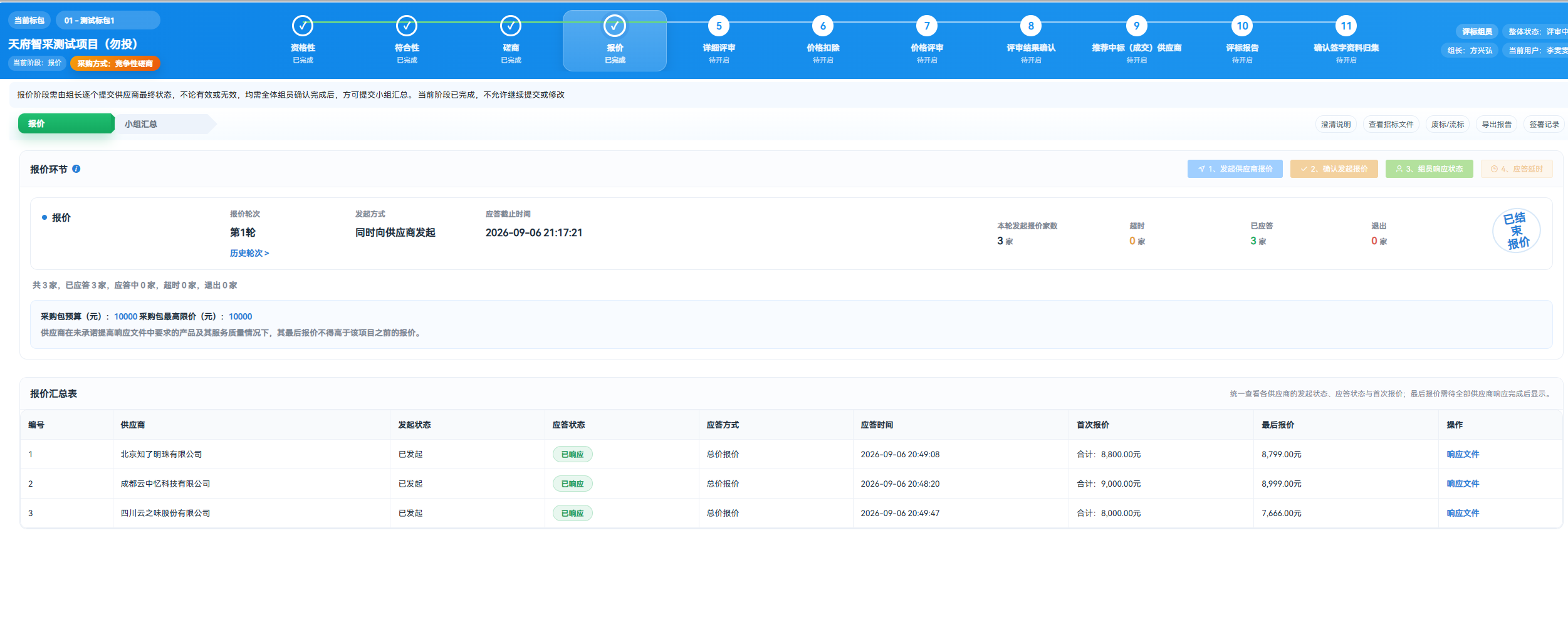The width and height of the screenshot is (1568, 642).
Task: Click the 资格性 step checkmark circle
Action: pyautogui.click(x=303, y=26)
